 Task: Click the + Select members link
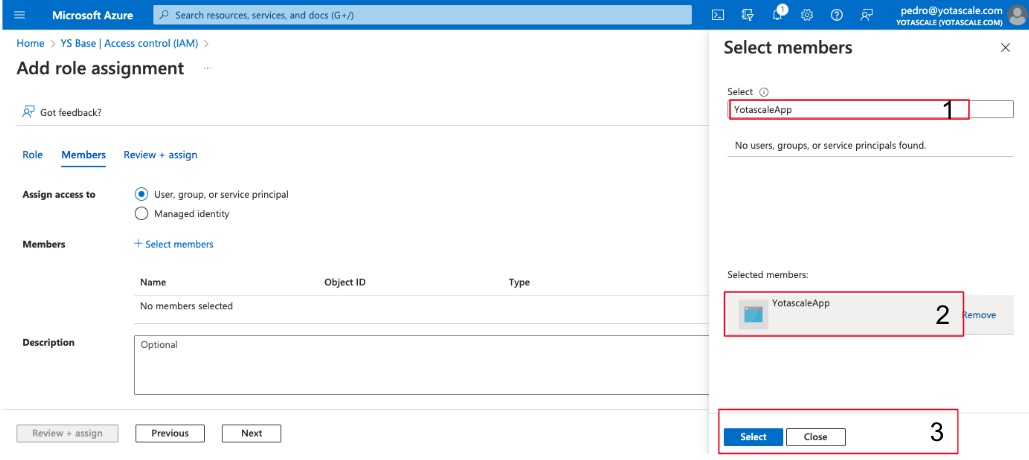(173, 244)
